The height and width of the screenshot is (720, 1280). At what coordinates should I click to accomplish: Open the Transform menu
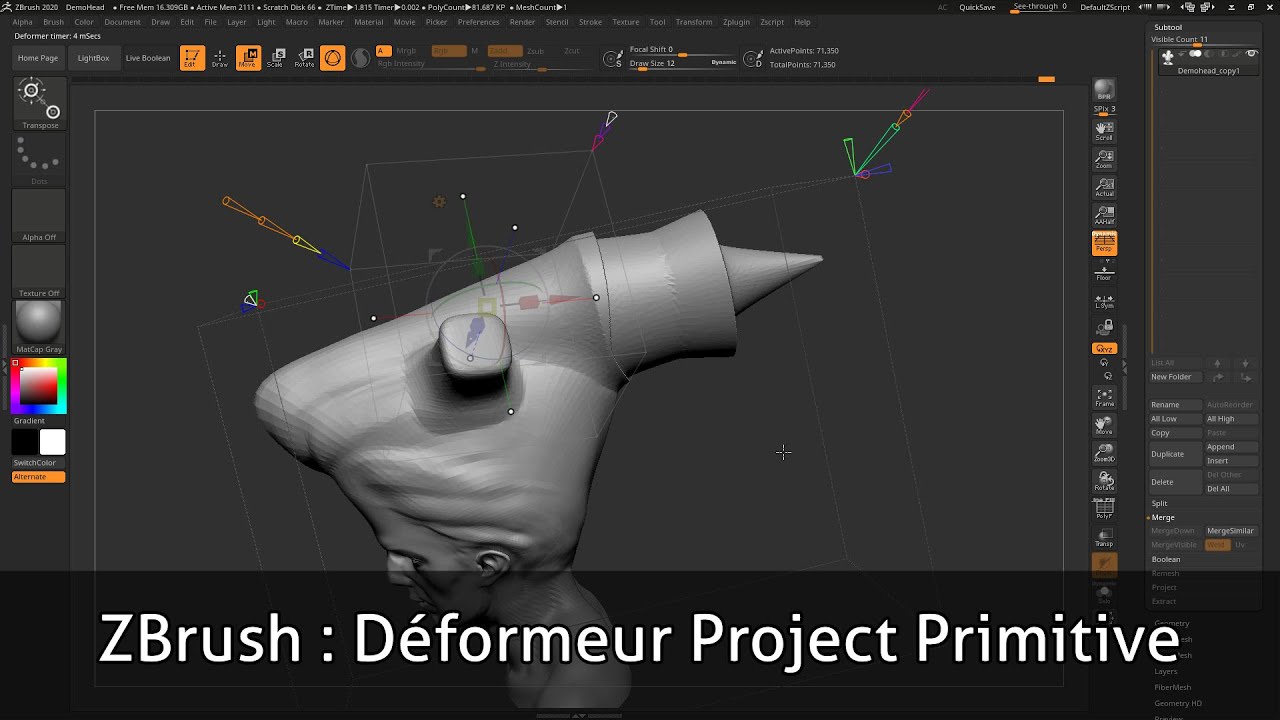pos(694,22)
